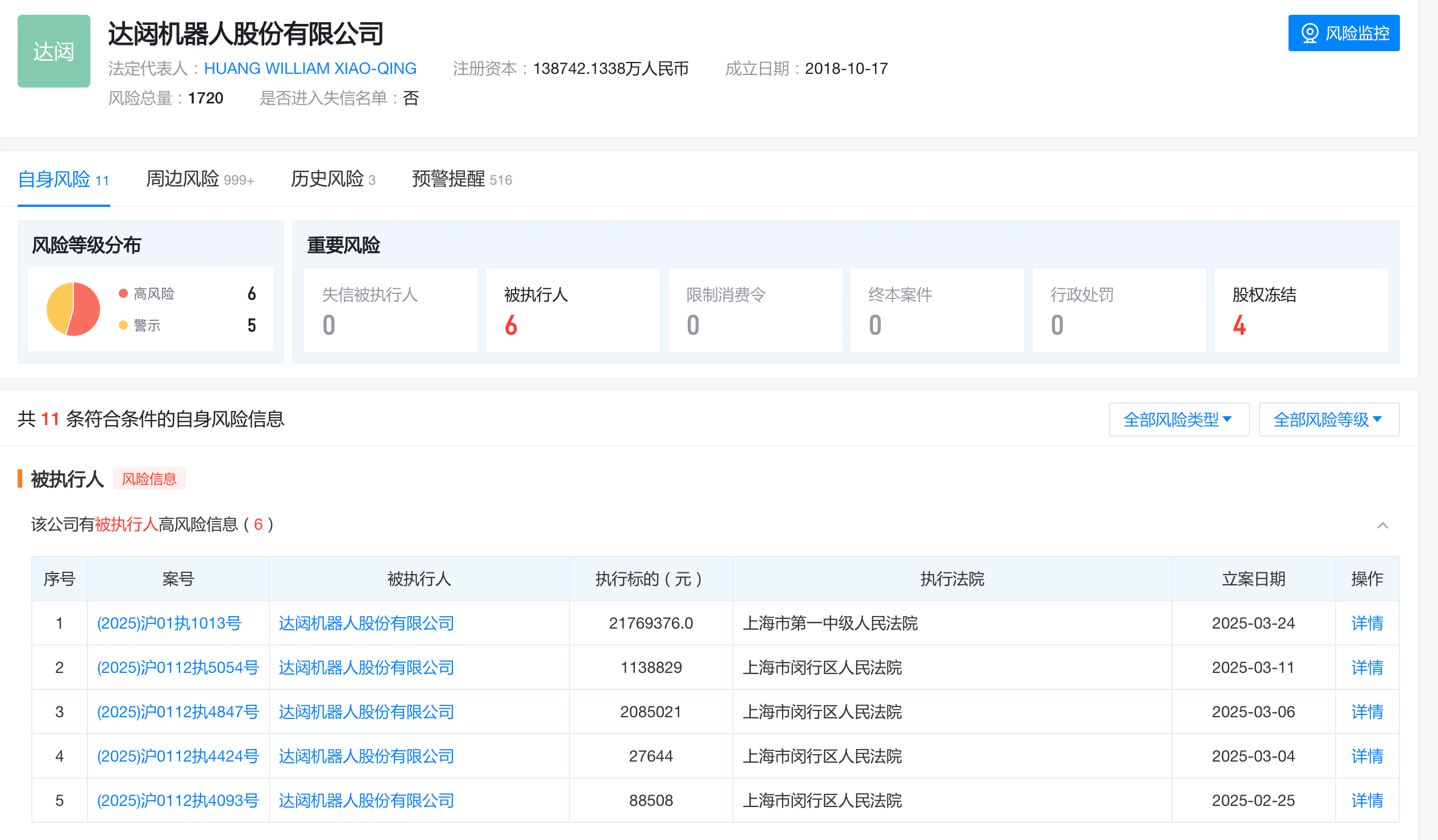Image resolution: width=1438 pixels, height=840 pixels.
Task: Click the 风险监控 button
Action: click(x=1343, y=33)
